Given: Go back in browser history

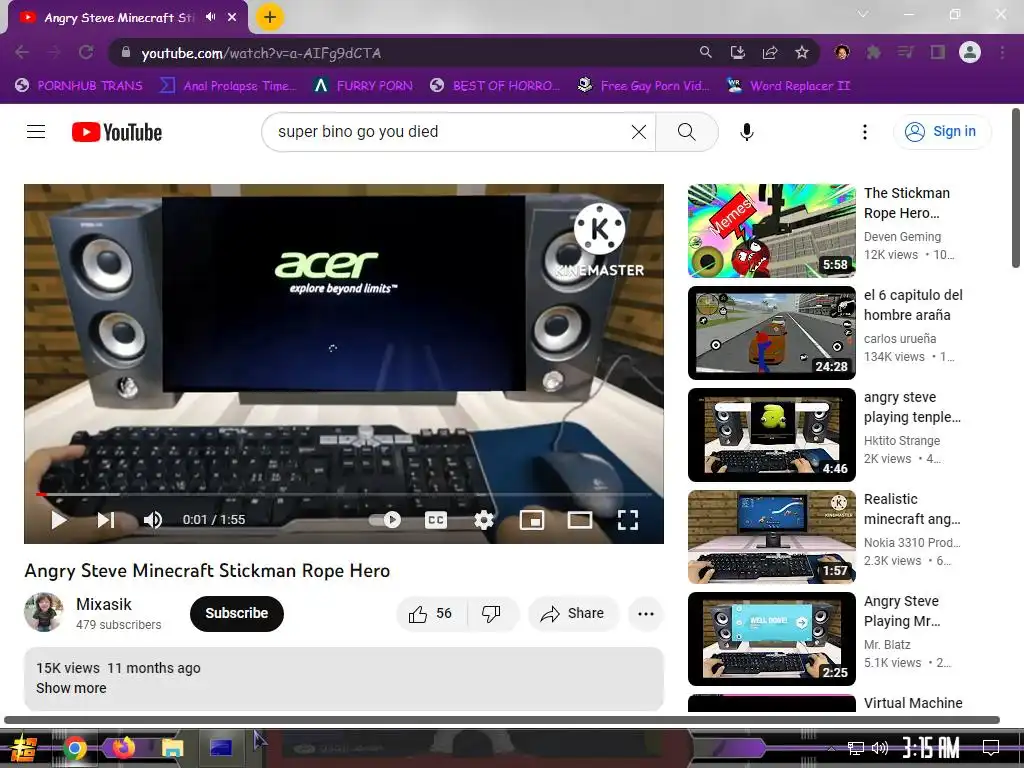Looking at the screenshot, I should pos(22,52).
